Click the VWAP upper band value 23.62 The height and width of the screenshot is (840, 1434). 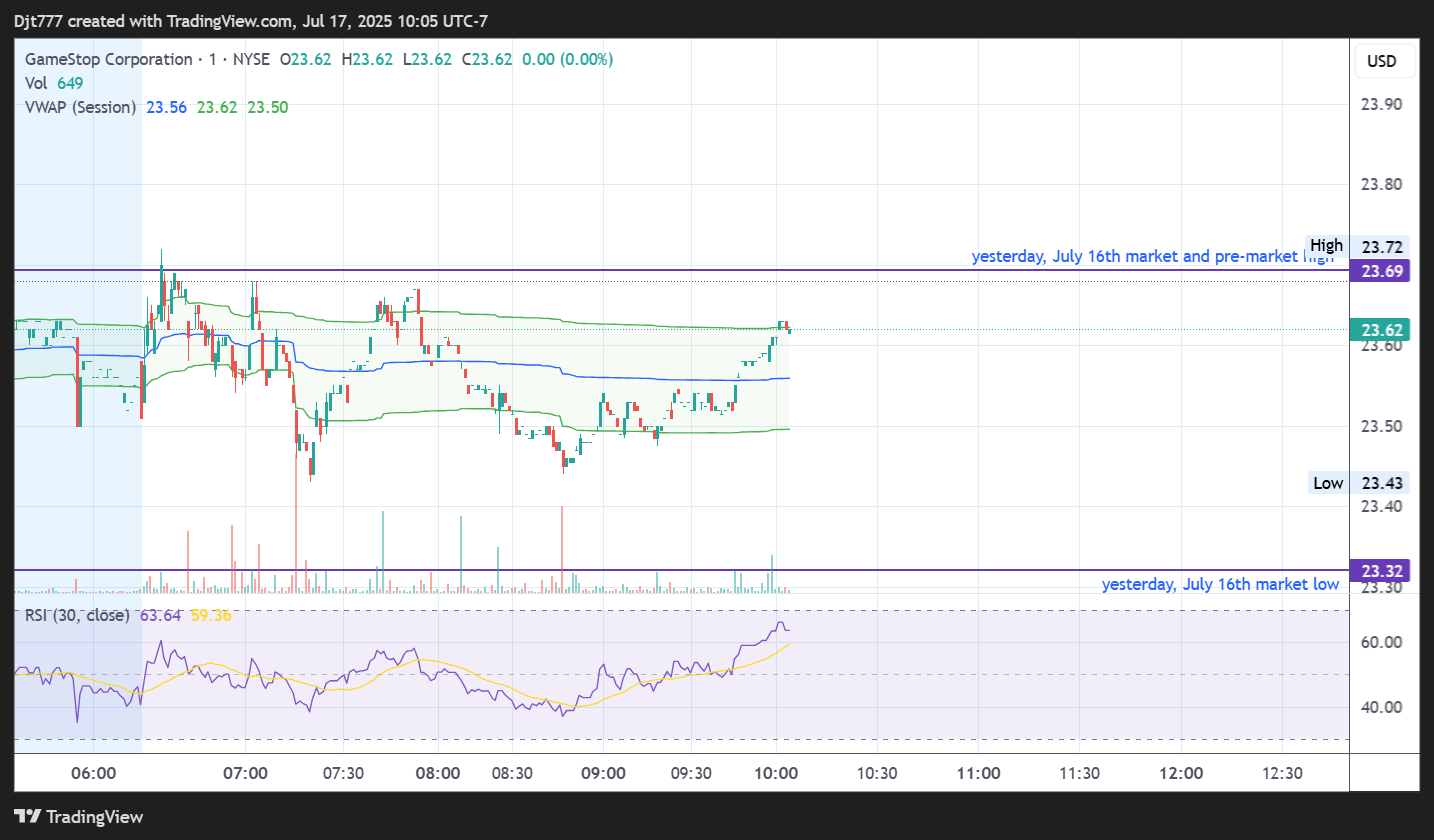(x=217, y=107)
